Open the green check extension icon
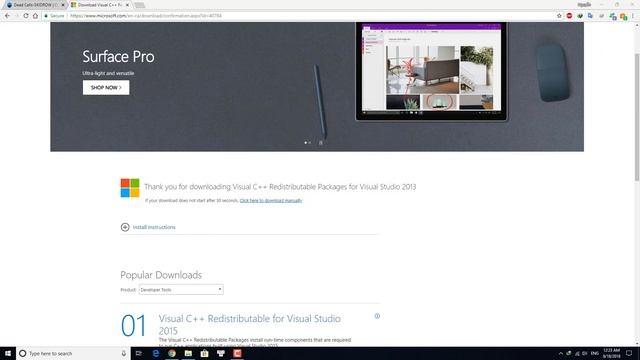The width and height of the screenshot is (640, 360). [x=580, y=16]
